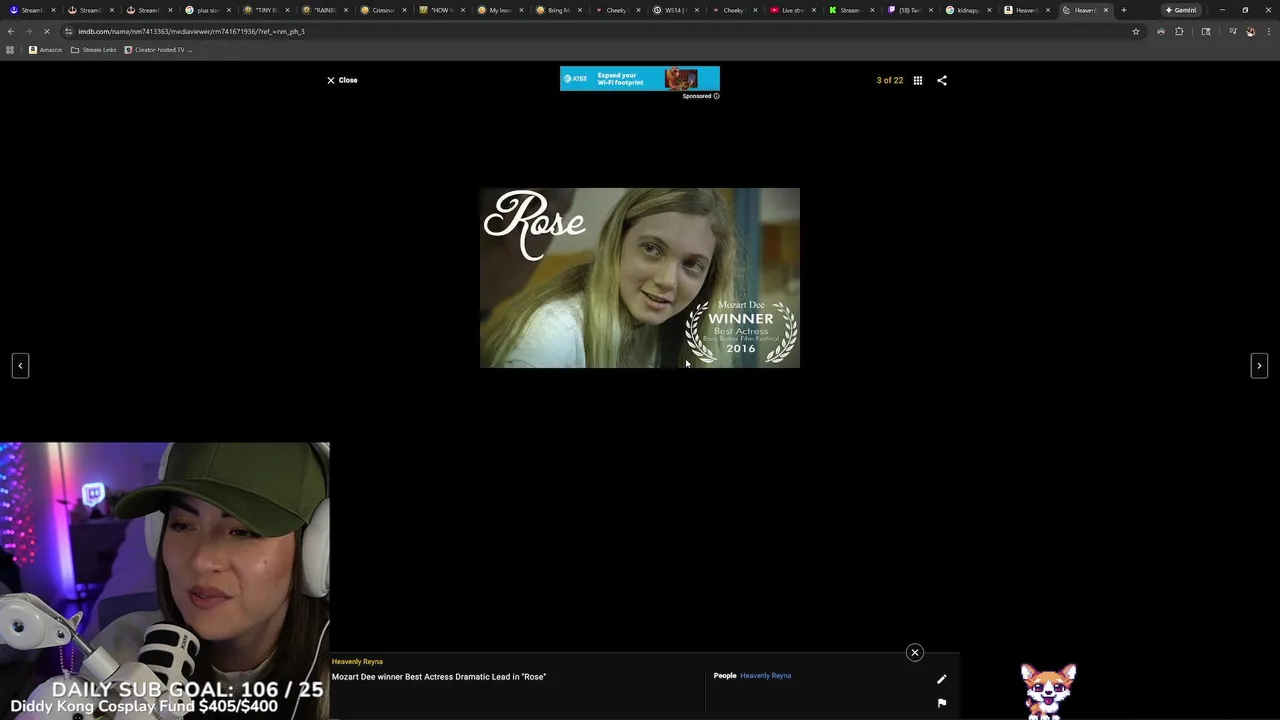Close the IMDb media viewer

click(342, 80)
